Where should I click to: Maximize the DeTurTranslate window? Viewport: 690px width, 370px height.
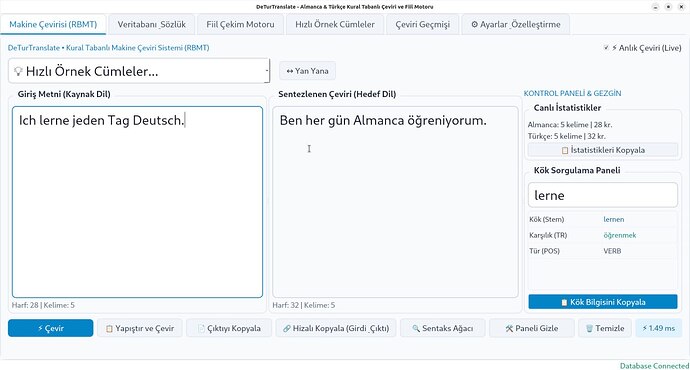(668, 7)
